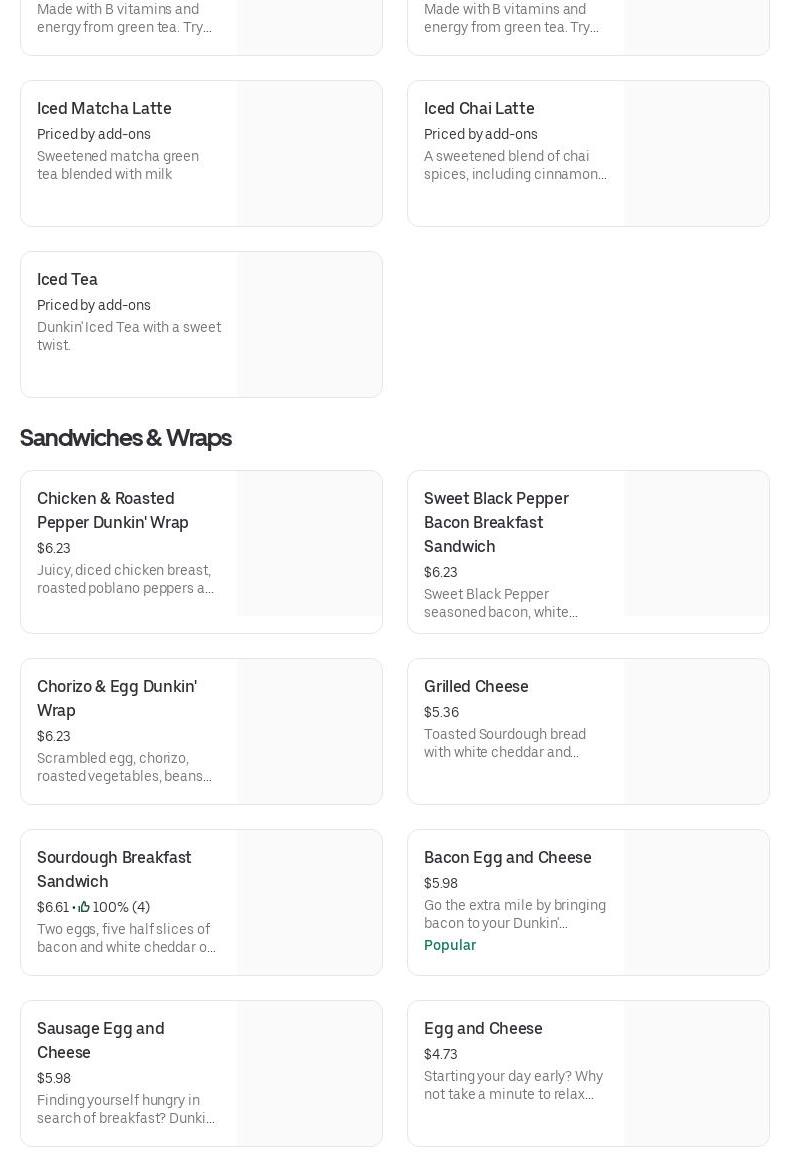This screenshot has width=804, height=1156.
Task: Click the Chorizo & Egg Wrap photo thumbnail
Action: pyautogui.click(x=309, y=731)
